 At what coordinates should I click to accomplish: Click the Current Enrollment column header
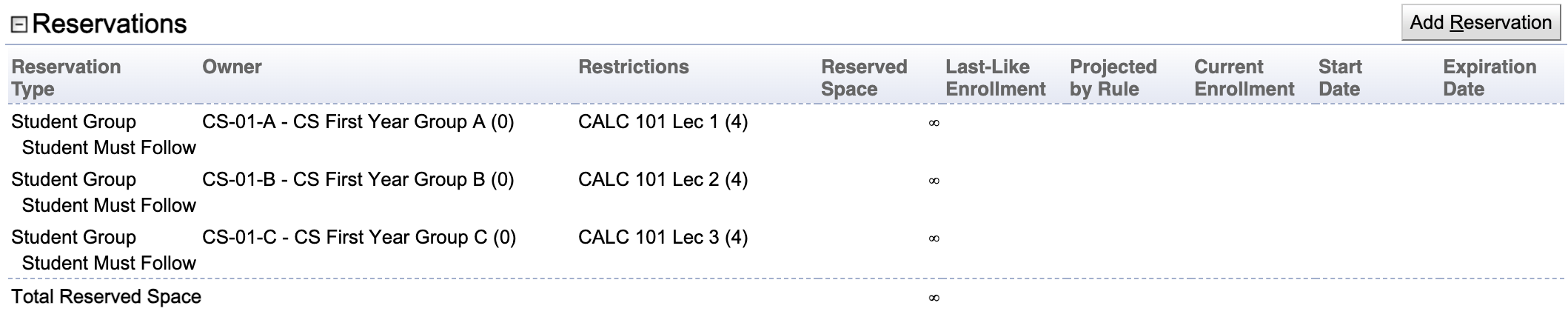click(x=1244, y=78)
